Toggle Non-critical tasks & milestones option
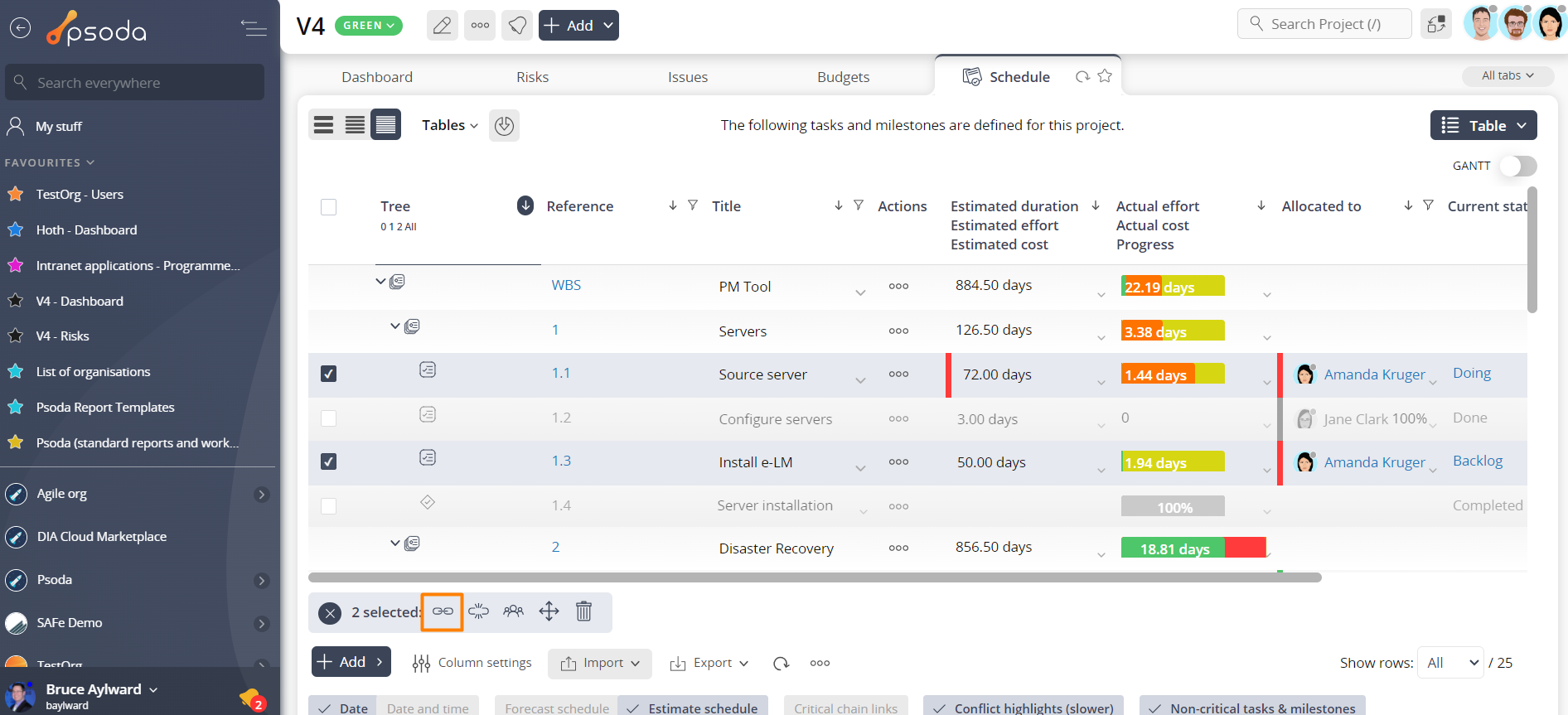 [x=1252, y=707]
